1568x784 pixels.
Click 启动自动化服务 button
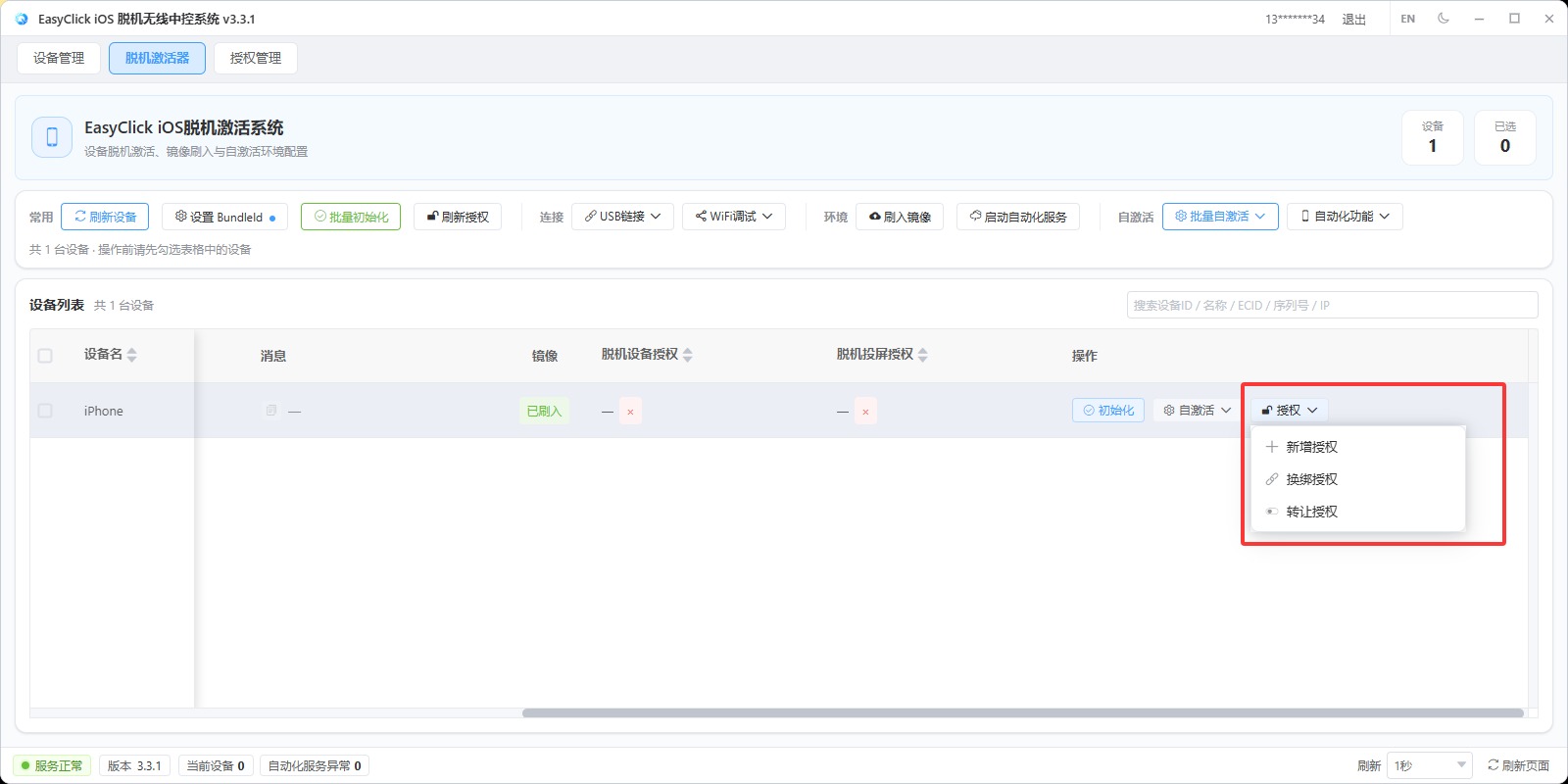coord(1018,217)
